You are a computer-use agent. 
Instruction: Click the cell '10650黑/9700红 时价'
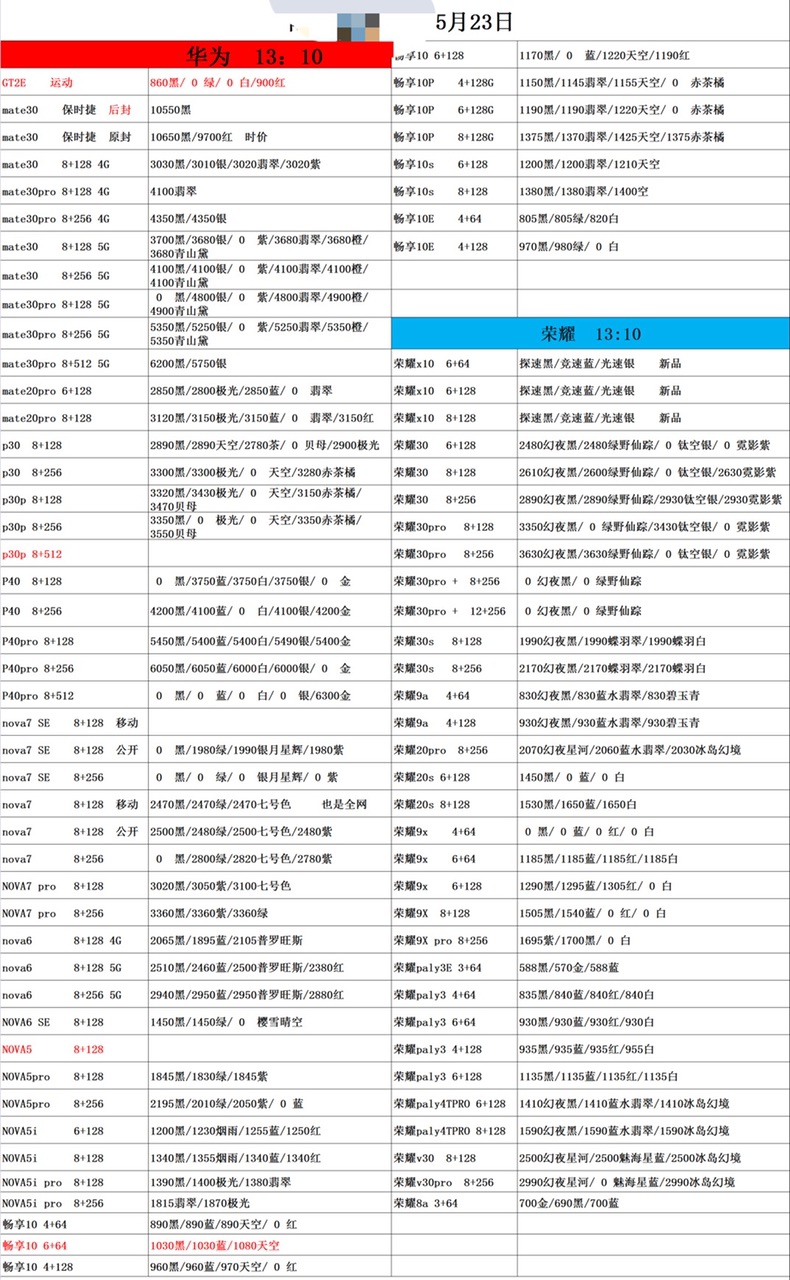tap(269, 137)
